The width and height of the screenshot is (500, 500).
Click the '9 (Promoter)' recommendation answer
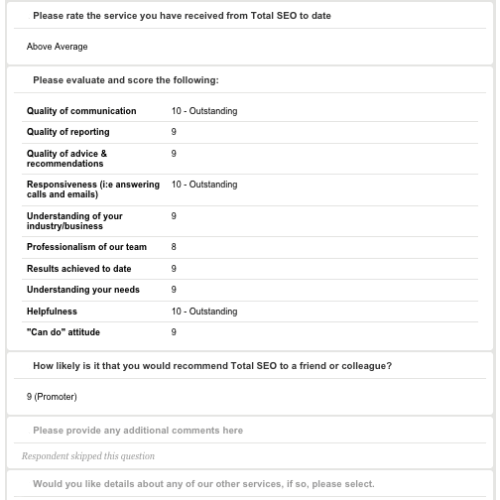[52, 397]
